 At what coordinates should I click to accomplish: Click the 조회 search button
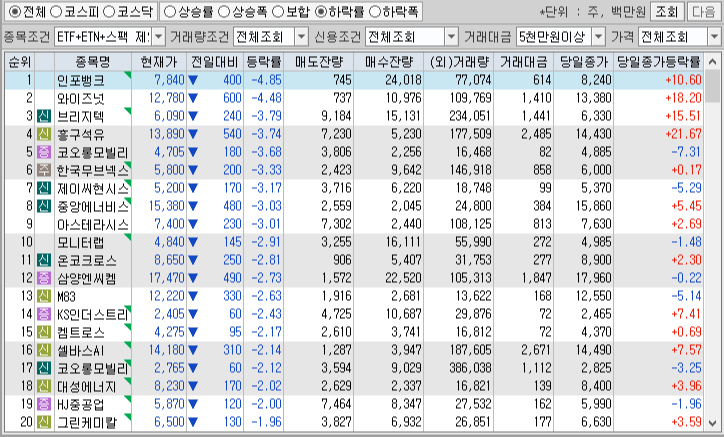pos(666,12)
